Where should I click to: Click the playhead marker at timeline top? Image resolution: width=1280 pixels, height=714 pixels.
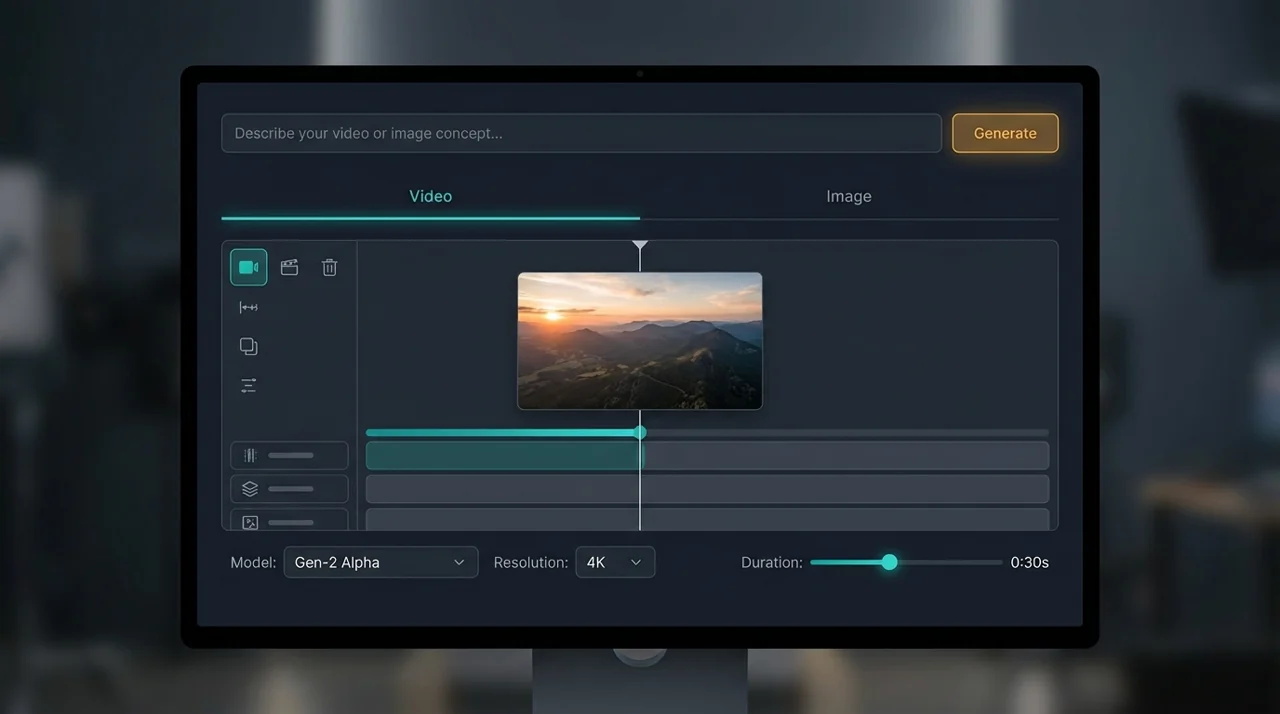(x=640, y=245)
